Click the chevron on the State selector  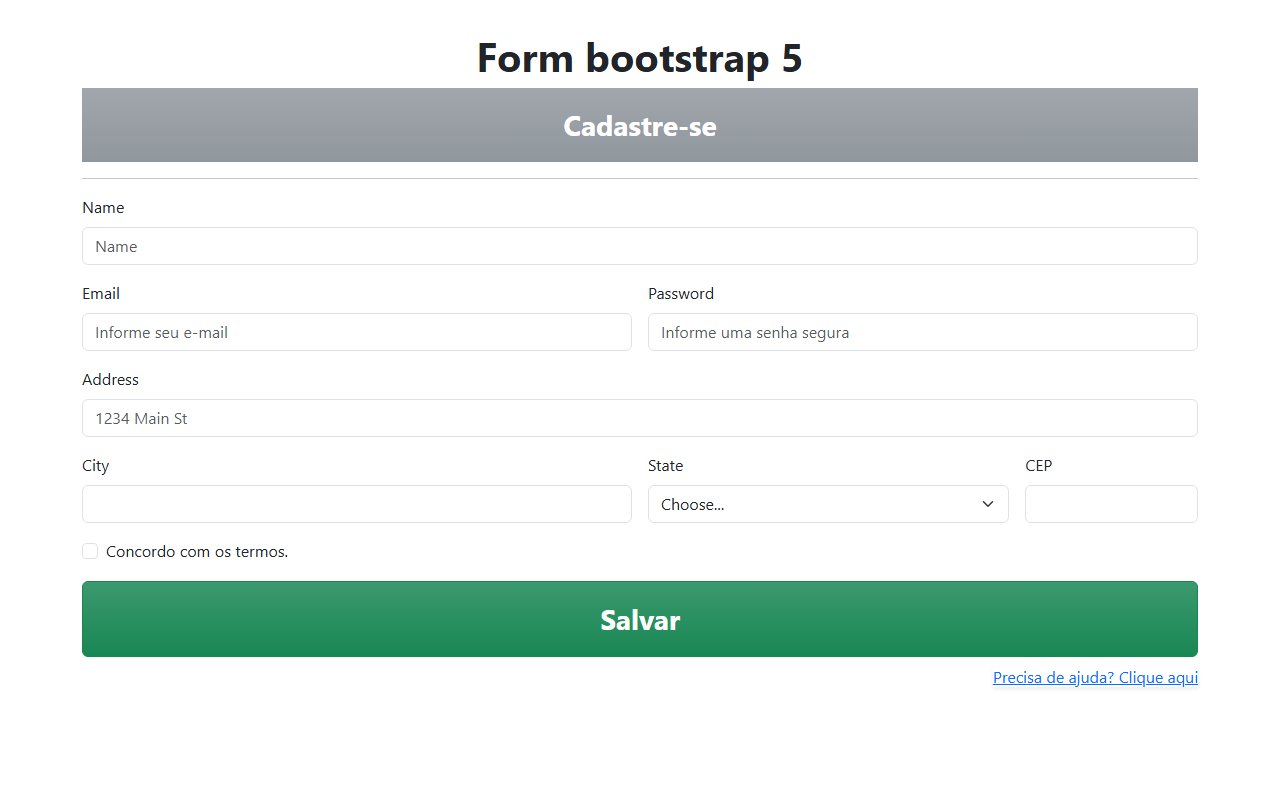coord(988,504)
